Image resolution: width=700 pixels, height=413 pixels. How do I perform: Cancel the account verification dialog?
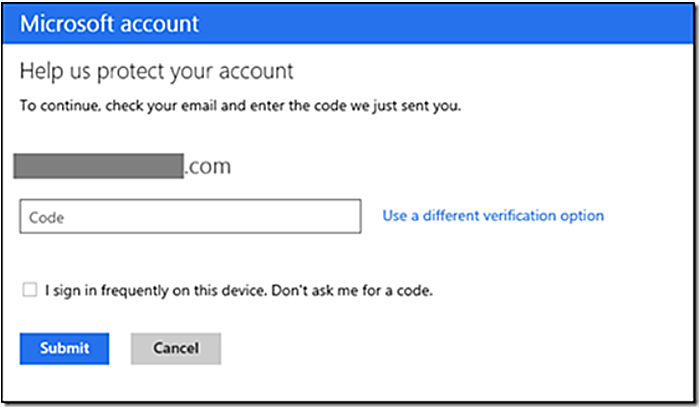pyautogui.click(x=176, y=348)
